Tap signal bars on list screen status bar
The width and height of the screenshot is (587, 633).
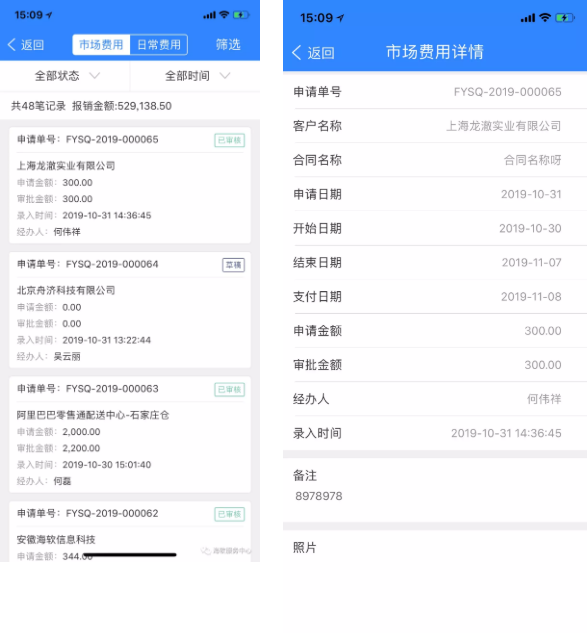[209, 15]
